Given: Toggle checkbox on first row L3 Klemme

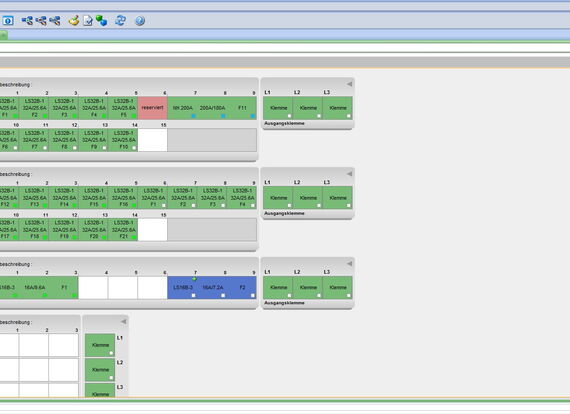Looking at the screenshot, I should (x=349, y=116).
